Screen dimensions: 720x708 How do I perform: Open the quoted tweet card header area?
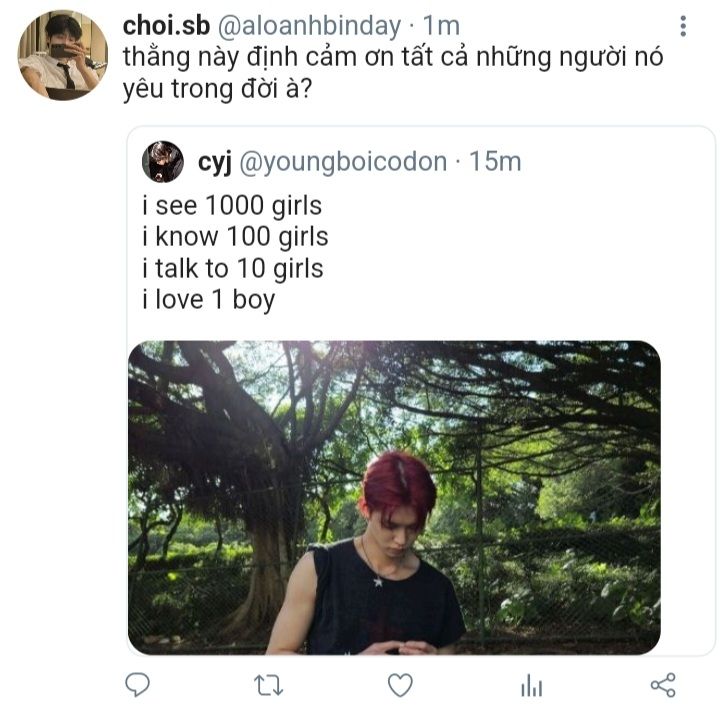click(x=332, y=162)
